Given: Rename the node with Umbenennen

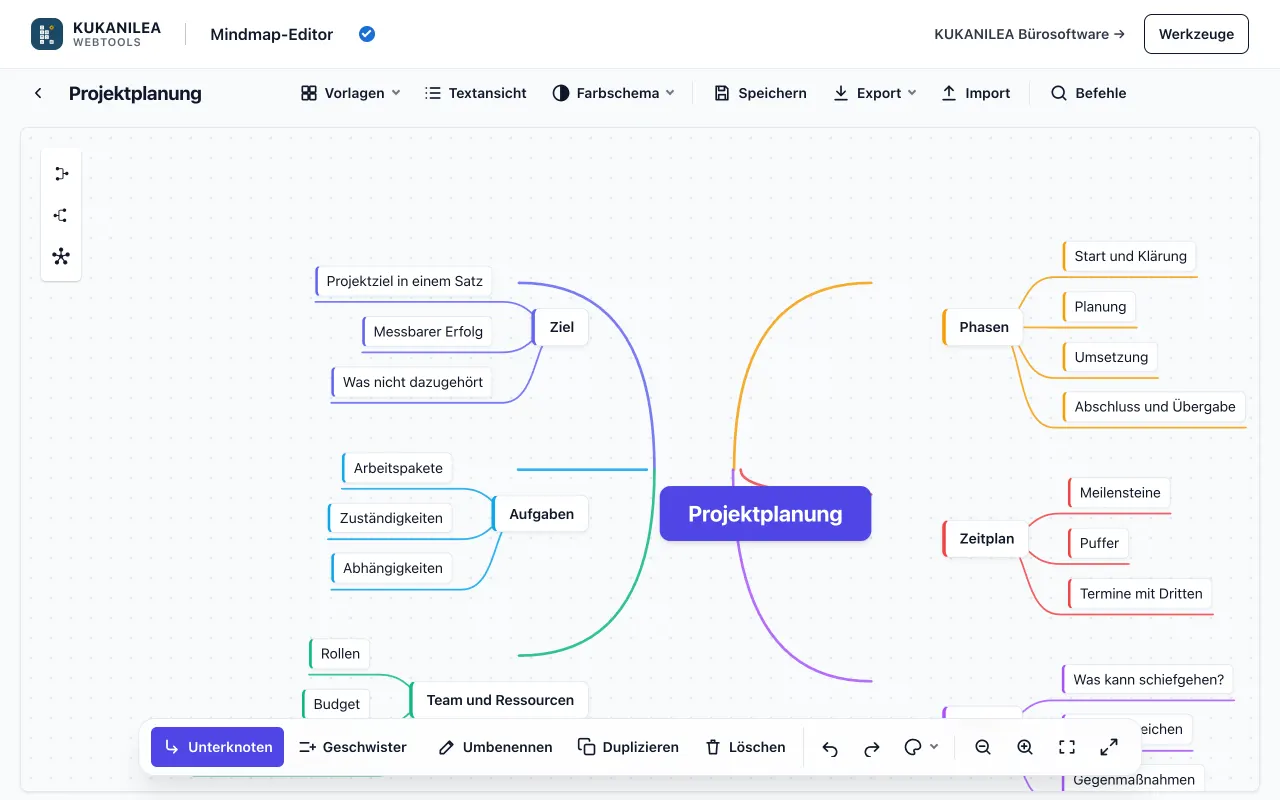Looking at the screenshot, I should (x=495, y=747).
